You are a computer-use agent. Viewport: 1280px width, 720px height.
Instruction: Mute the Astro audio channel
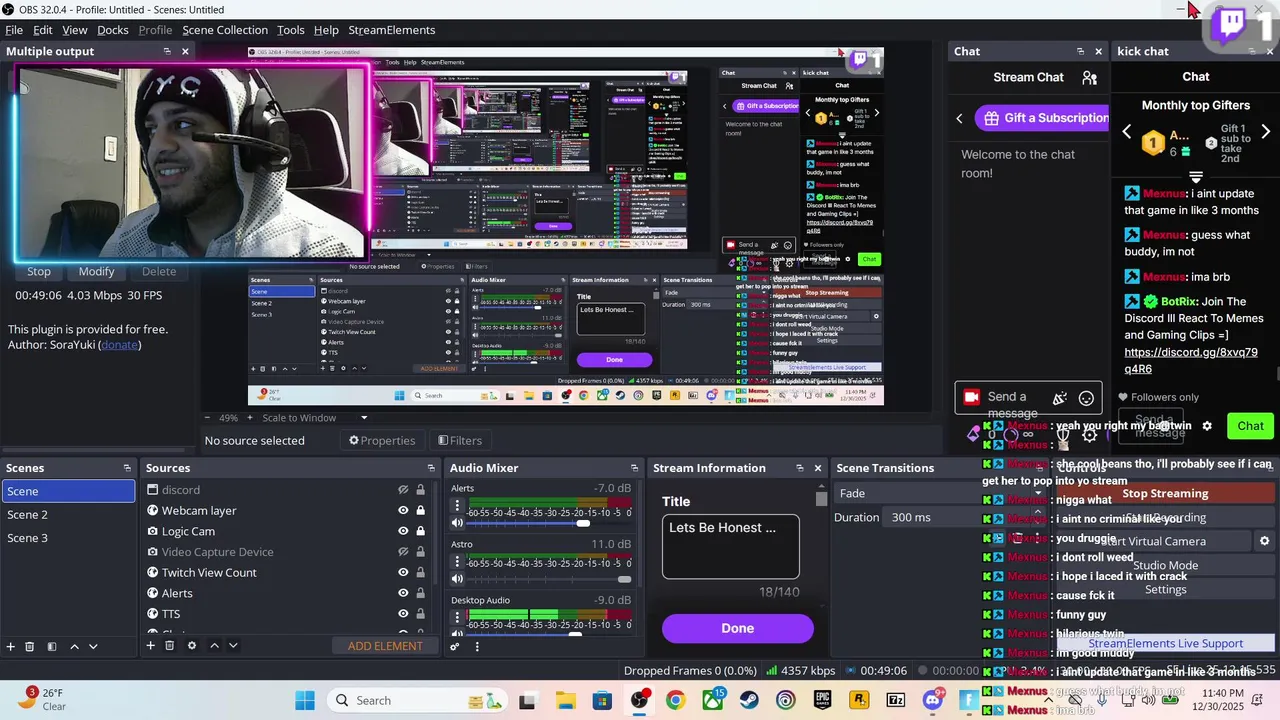pos(457,579)
